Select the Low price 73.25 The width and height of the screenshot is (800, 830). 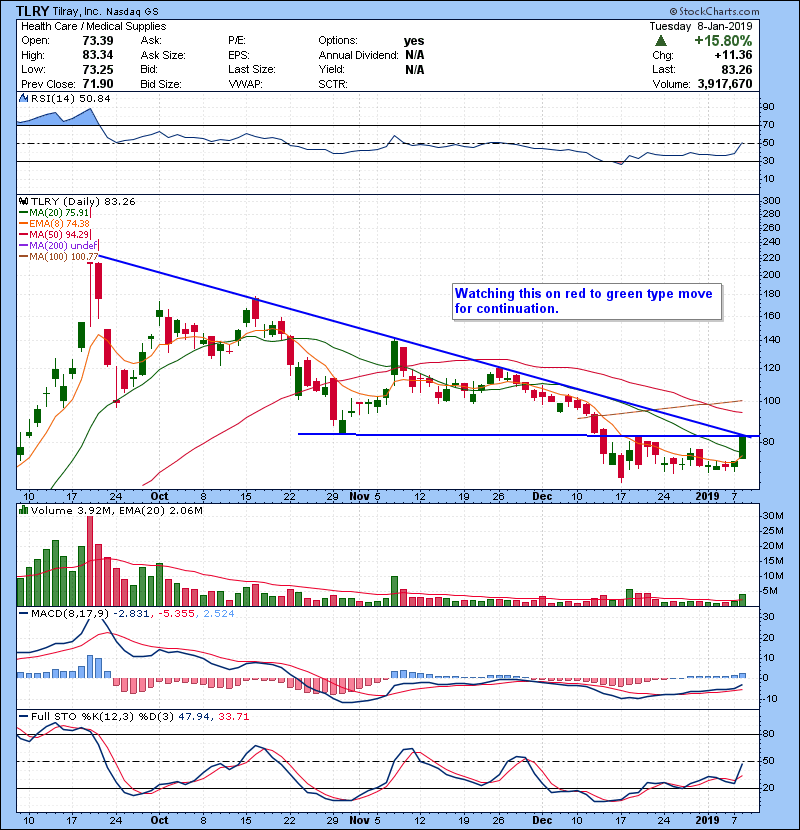[x=98, y=69]
